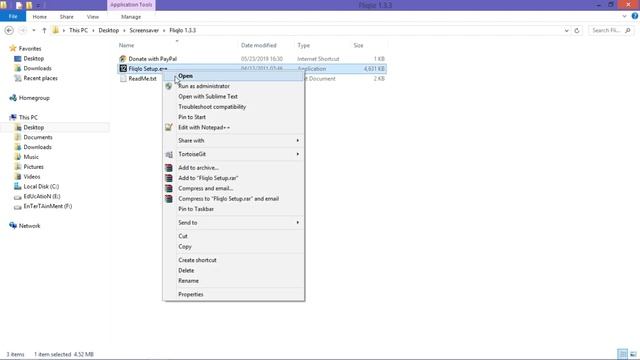Select Desktop under Favorites
Image resolution: width=640 pixels, height=360 pixels.
(x=33, y=58)
